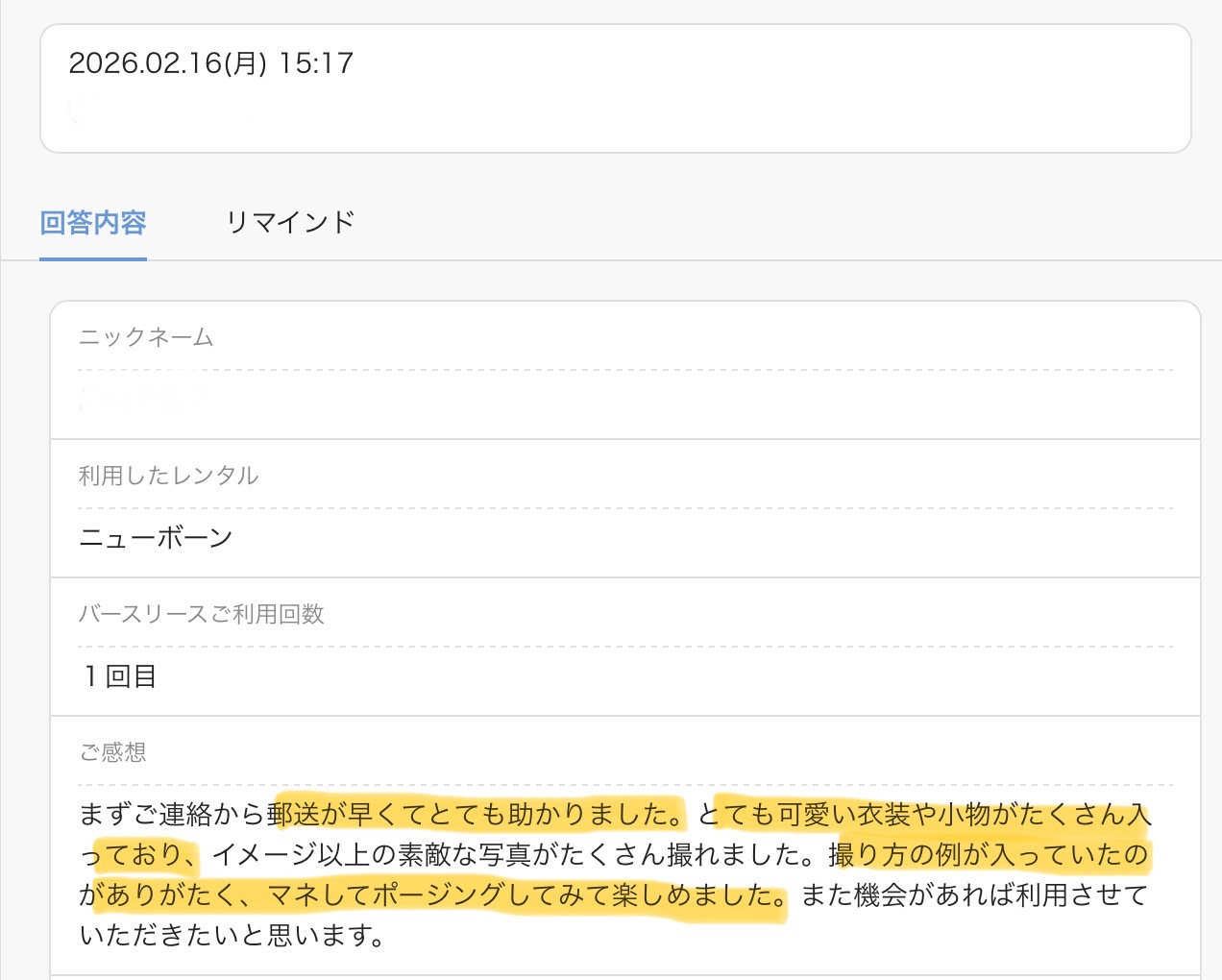Switch to the 回答内容 tab
Screen dimensions: 1222x980
[93, 223]
